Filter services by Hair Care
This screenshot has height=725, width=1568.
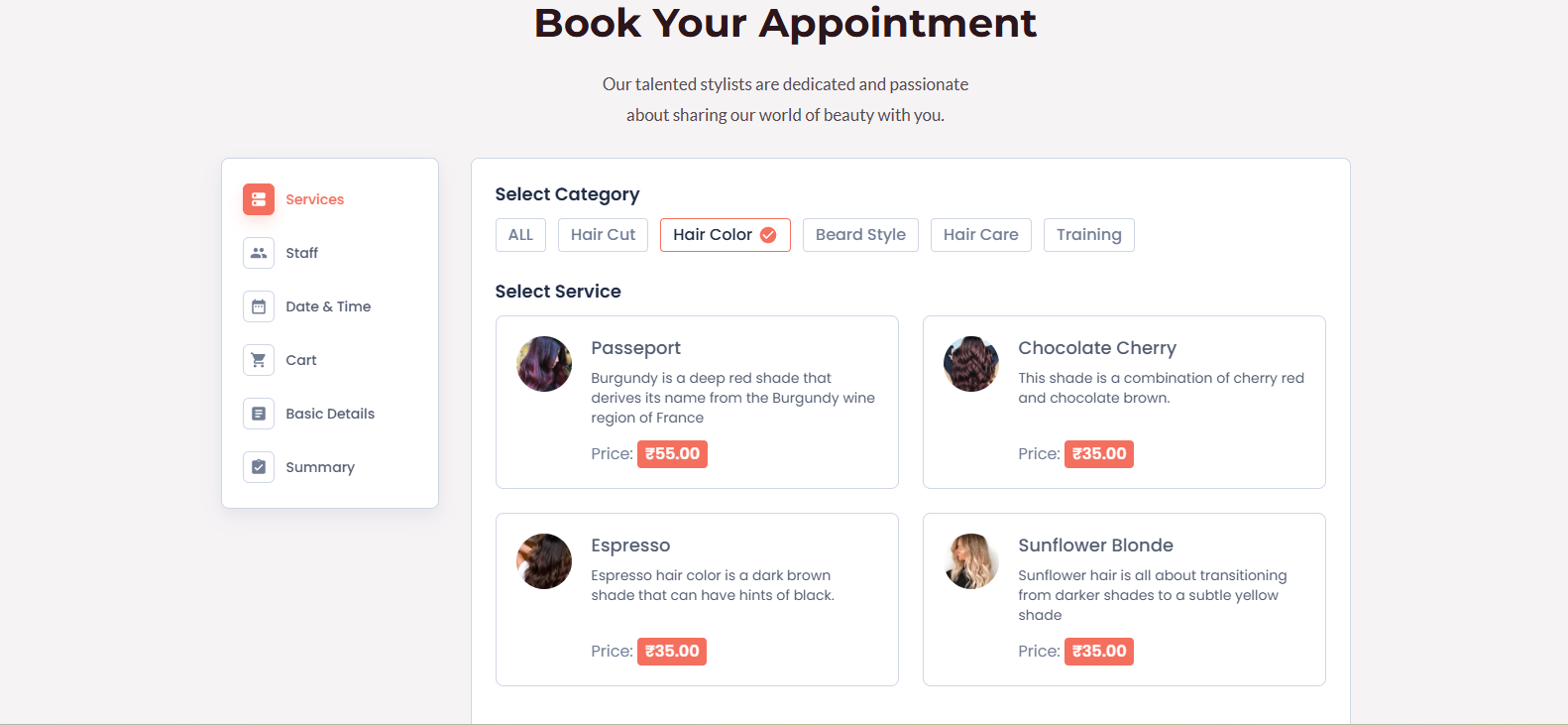[x=980, y=235]
